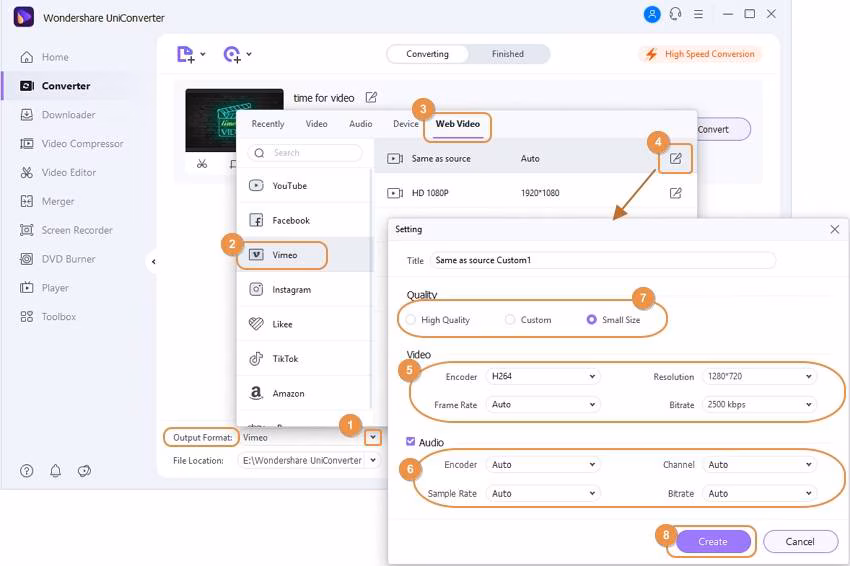Choose the HD 1080P preset row
The image size is (850, 566).
535,193
